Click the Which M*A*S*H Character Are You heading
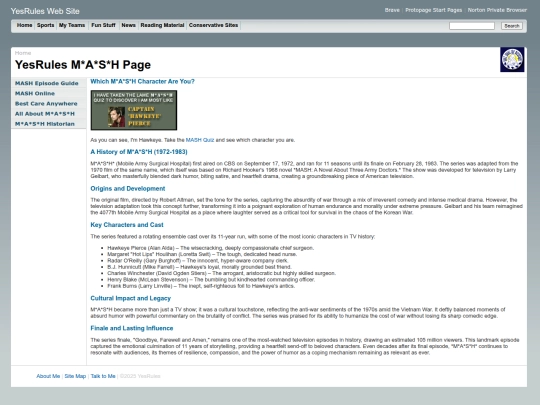 coord(142,81)
